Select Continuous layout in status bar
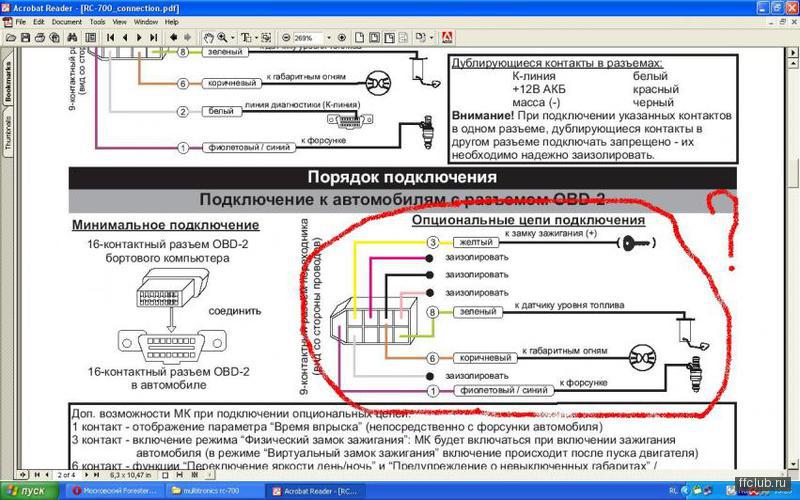This screenshot has height=500, width=800. pos(180,474)
